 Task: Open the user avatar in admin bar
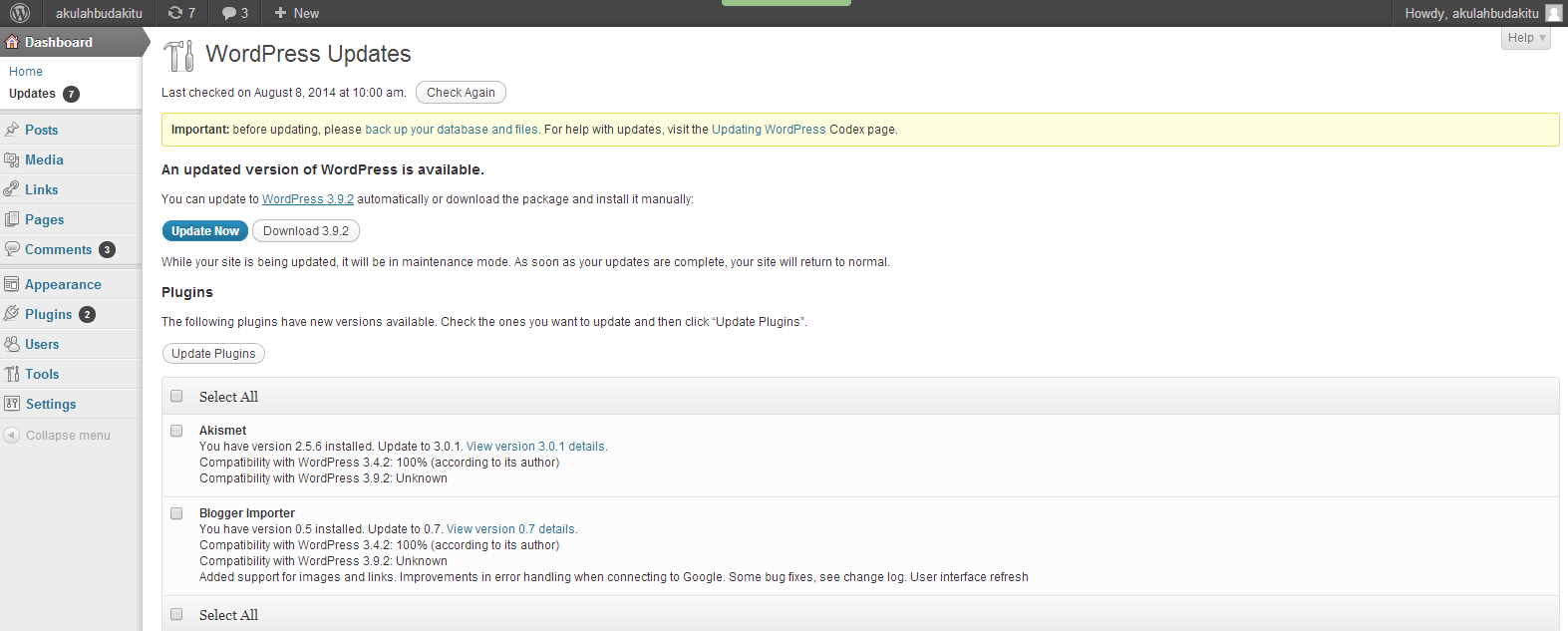click(x=1553, y=13)
